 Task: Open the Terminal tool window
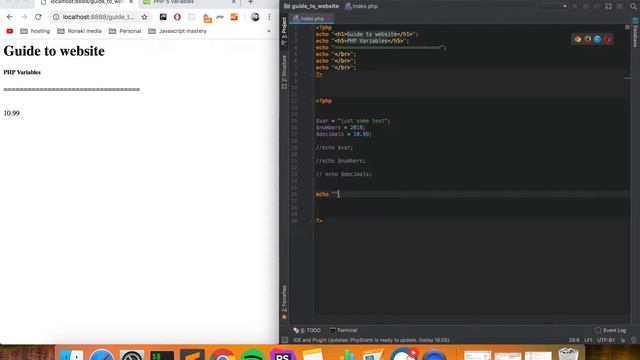[x=343, y=330]
